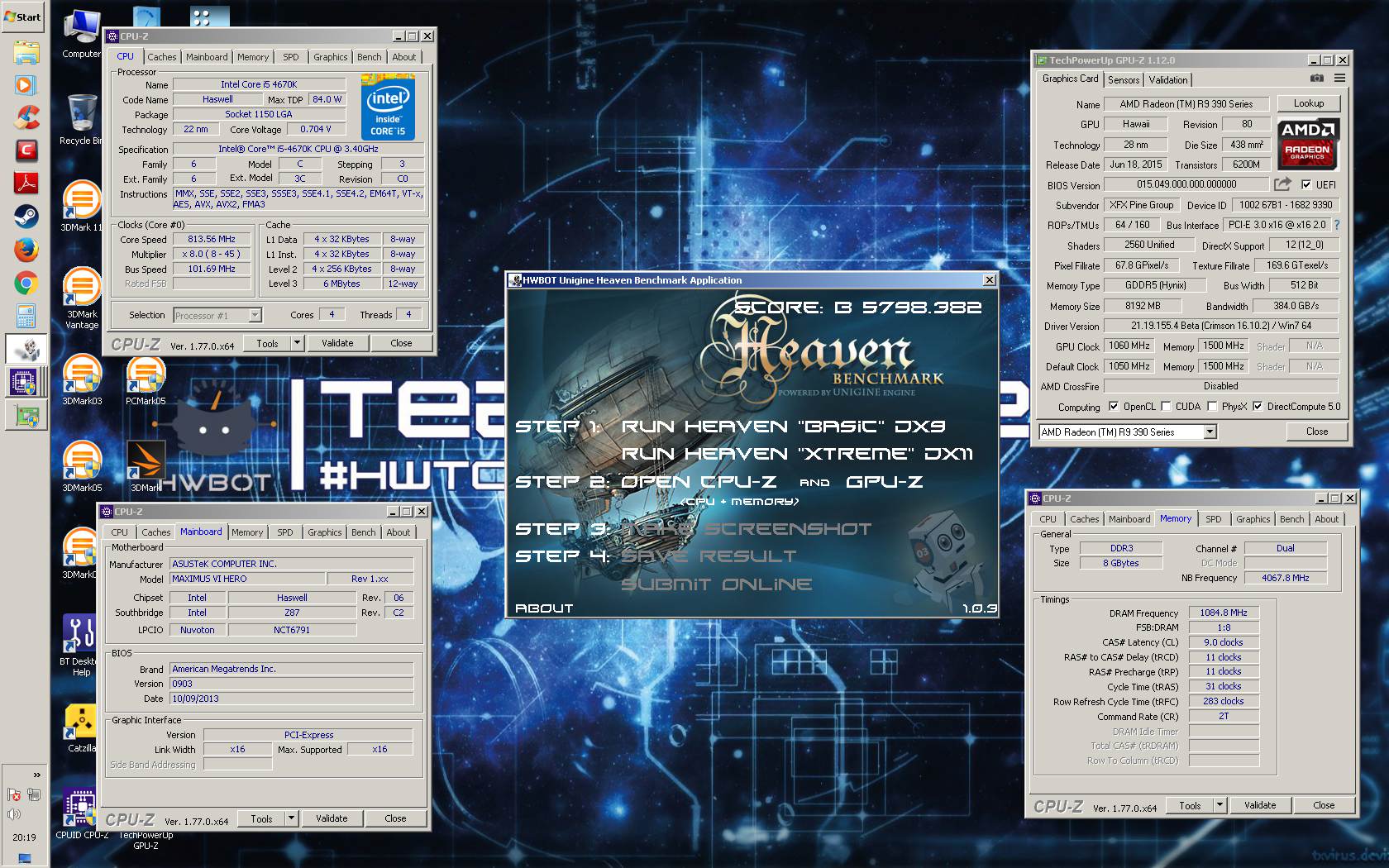Click Run Heaven "Xtreme" DX11
This screenshot has height=868, width=1389.
click(x=797, y=454)
